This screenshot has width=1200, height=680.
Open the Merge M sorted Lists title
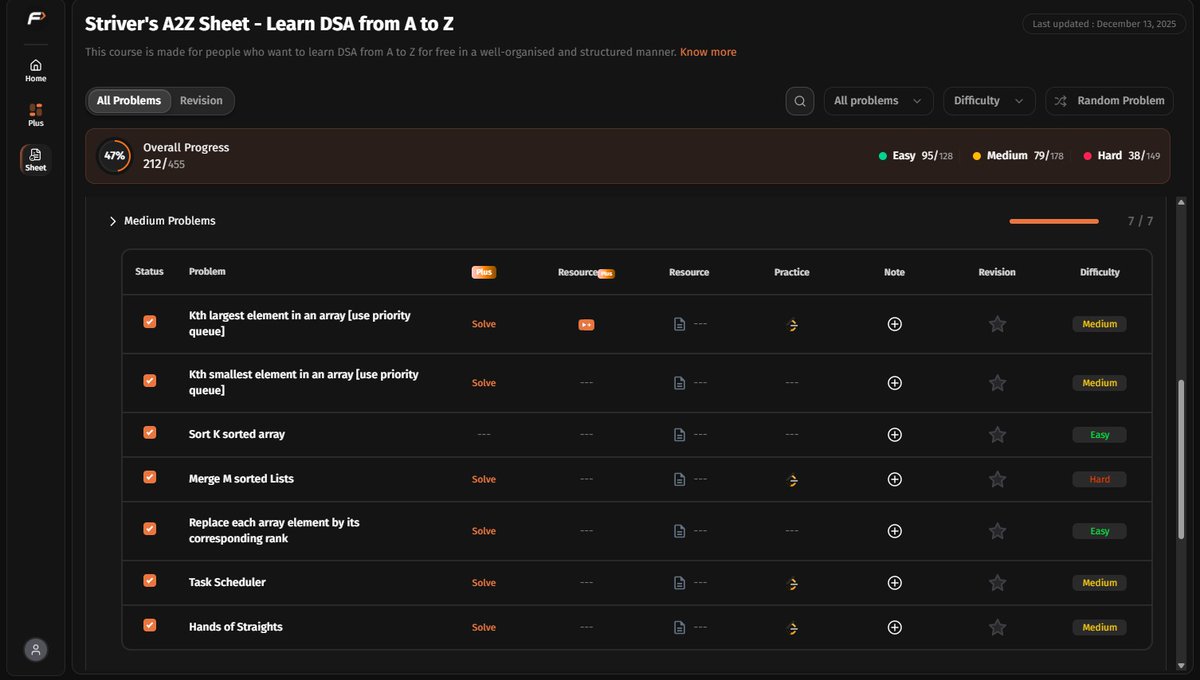tap(241, 479)
